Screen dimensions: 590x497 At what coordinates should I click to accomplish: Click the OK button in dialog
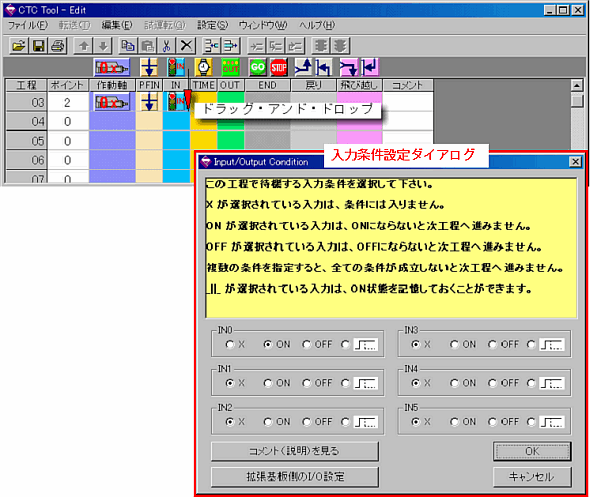(532, 451)
